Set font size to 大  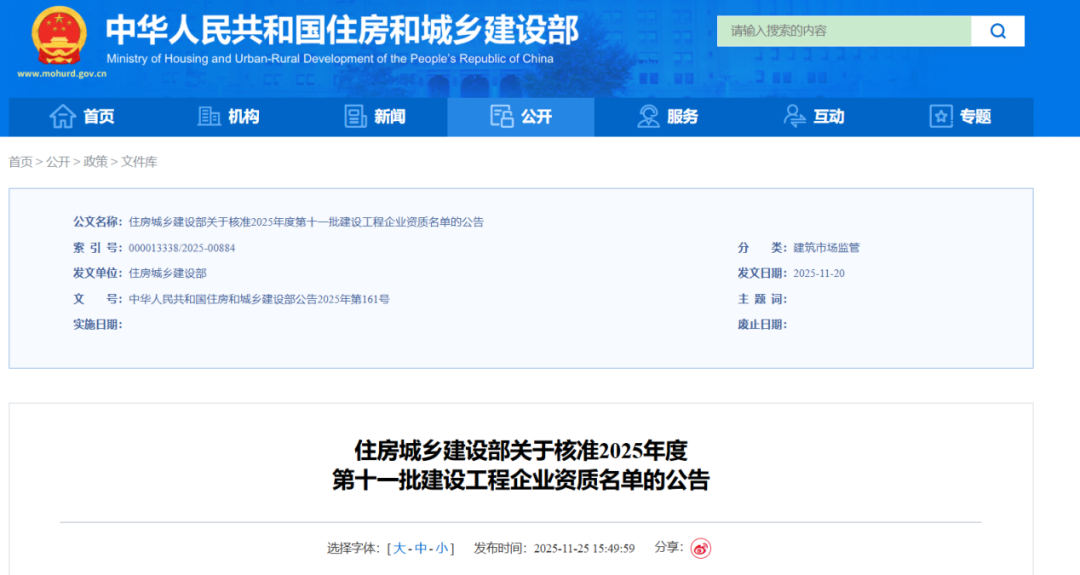(400, 548)
